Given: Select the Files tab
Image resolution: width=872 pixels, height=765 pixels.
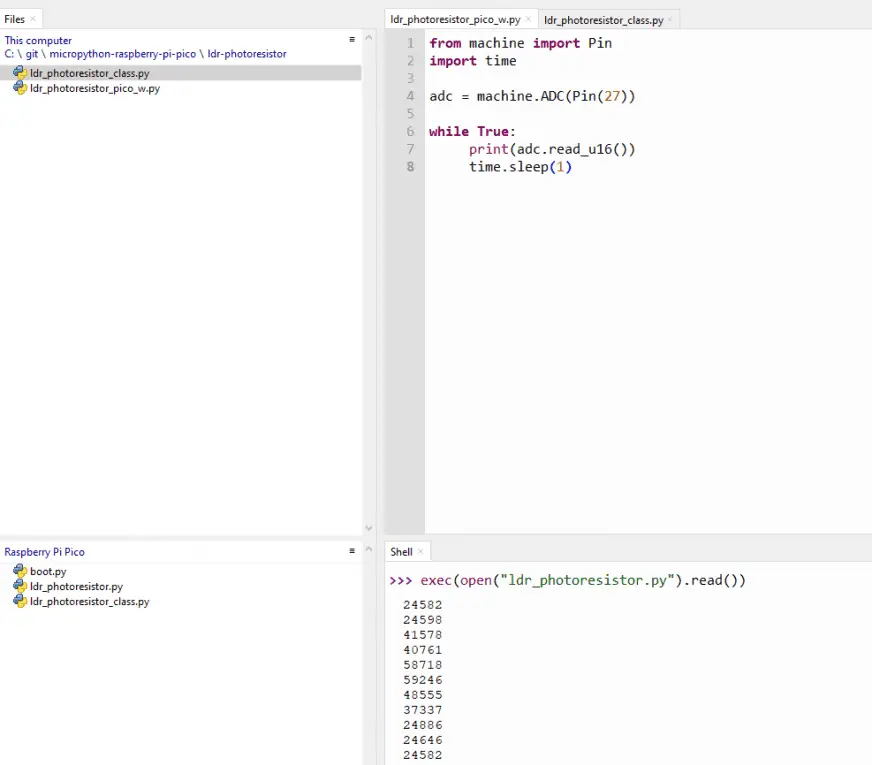Looking at the screenshot, I should (x=14, y=19).
